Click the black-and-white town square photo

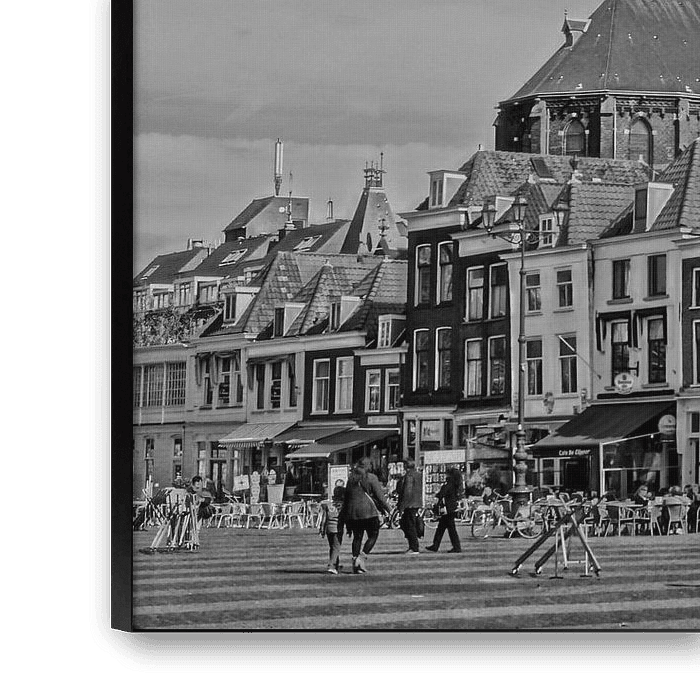(x=415, y=330)
